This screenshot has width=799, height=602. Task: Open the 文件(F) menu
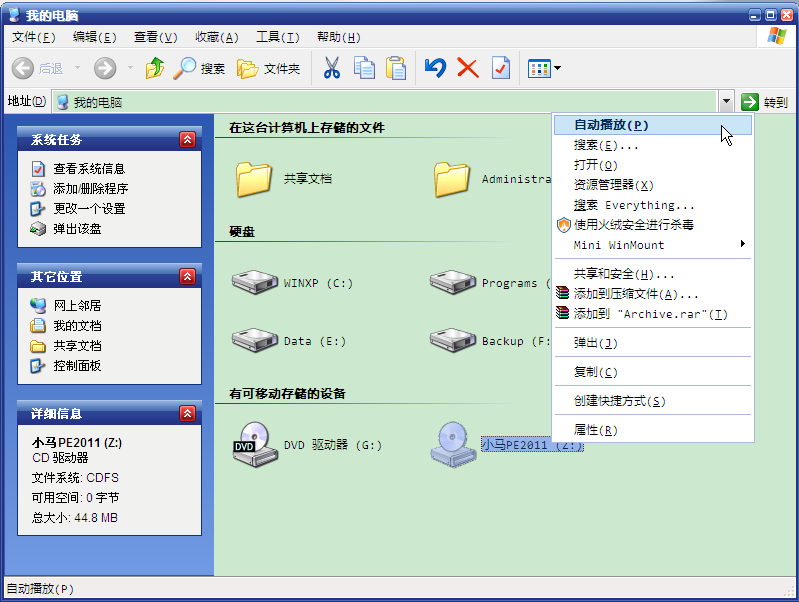click(34, 37)
